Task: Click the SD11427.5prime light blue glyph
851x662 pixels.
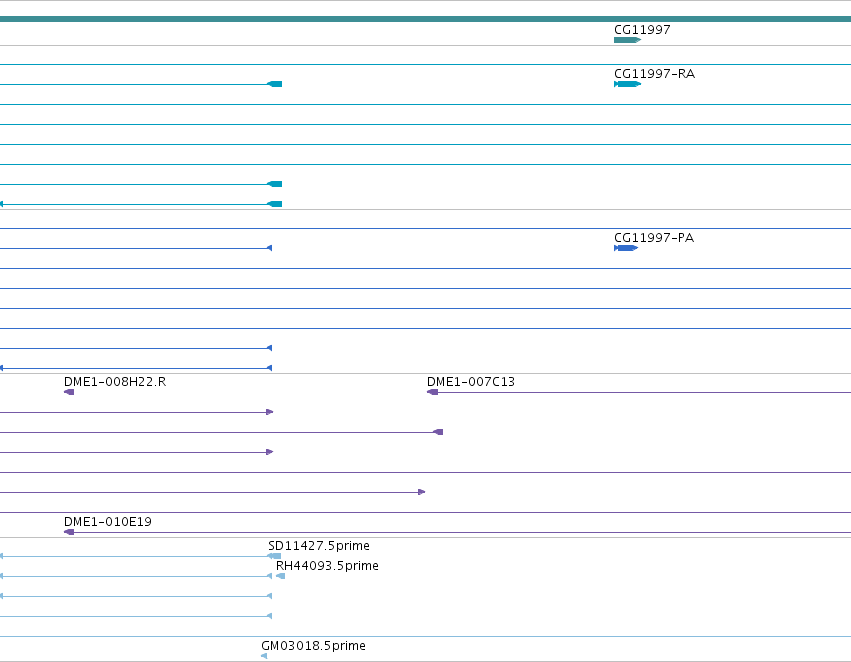Action: pyautogui.click(x=275, y=556)
